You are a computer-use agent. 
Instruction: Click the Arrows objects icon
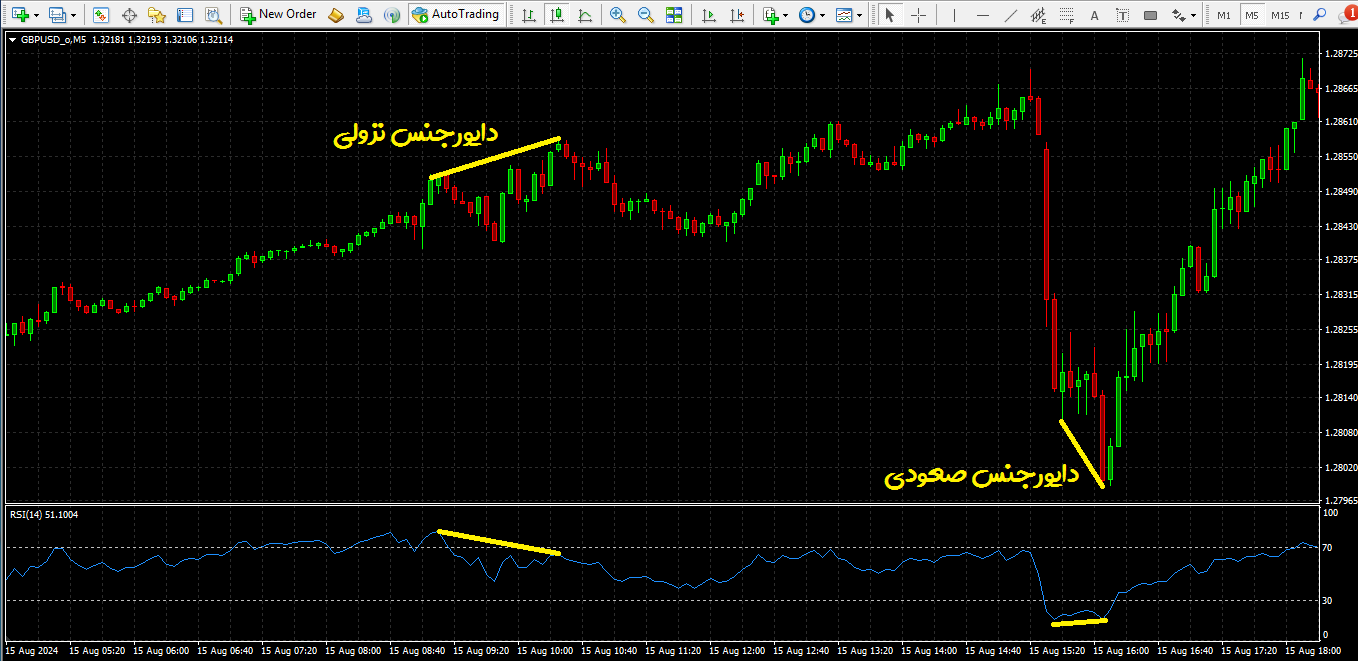coord(1178,15)
